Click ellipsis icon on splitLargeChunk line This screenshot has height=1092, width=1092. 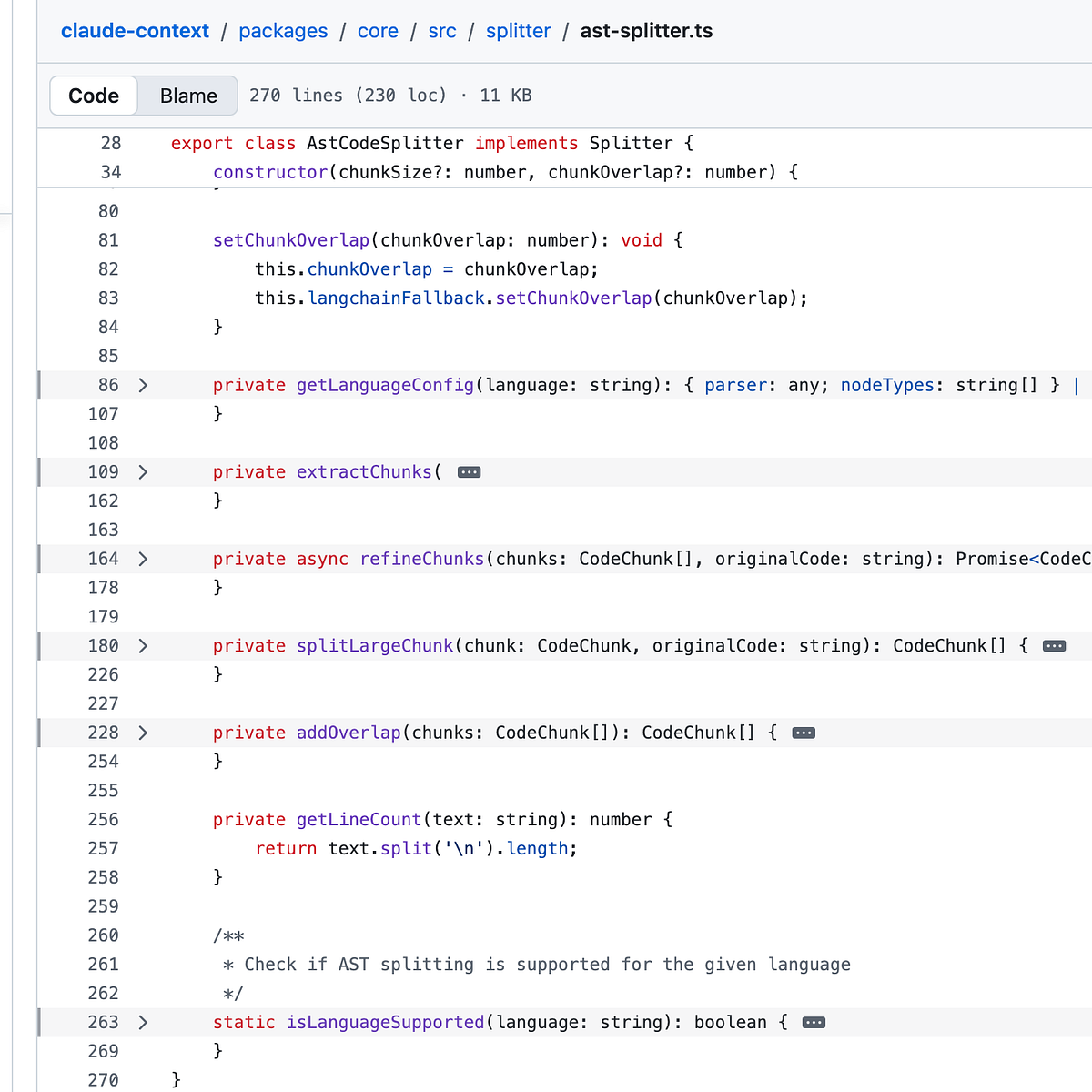pyautogui.click(x=1054, y=646)
